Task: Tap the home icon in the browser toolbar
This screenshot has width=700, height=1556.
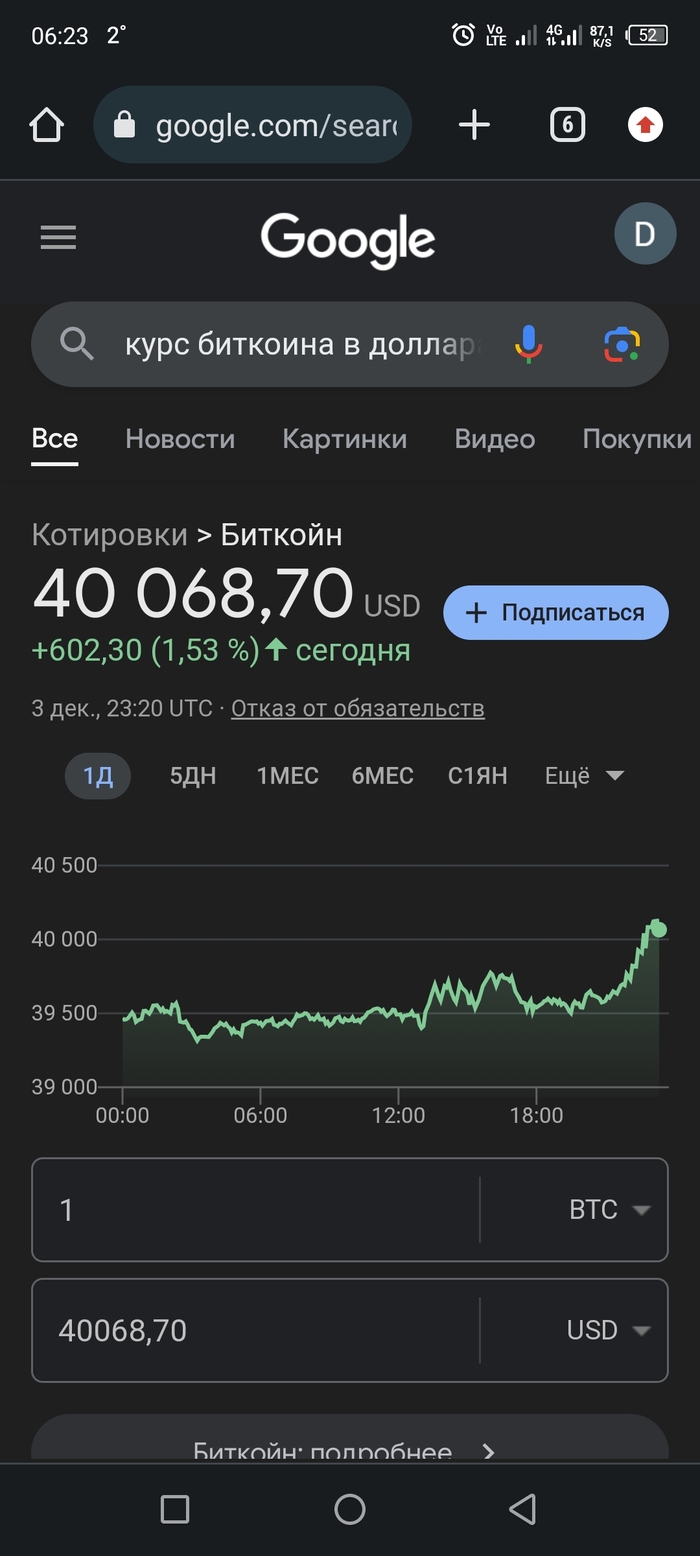Action: click(x=46, y=124)
